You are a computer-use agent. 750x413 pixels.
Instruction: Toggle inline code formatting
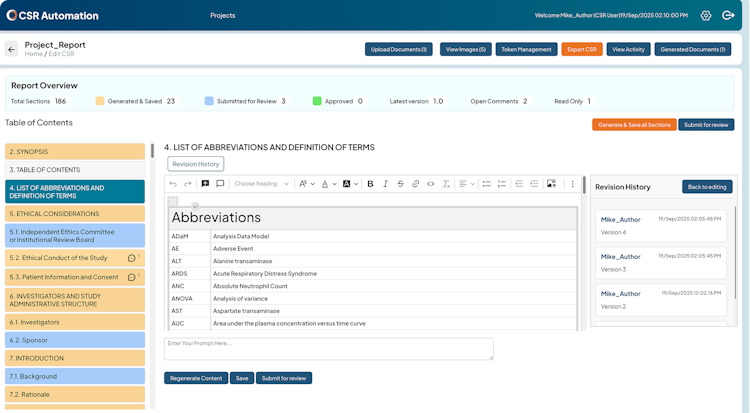coord(430,184)
